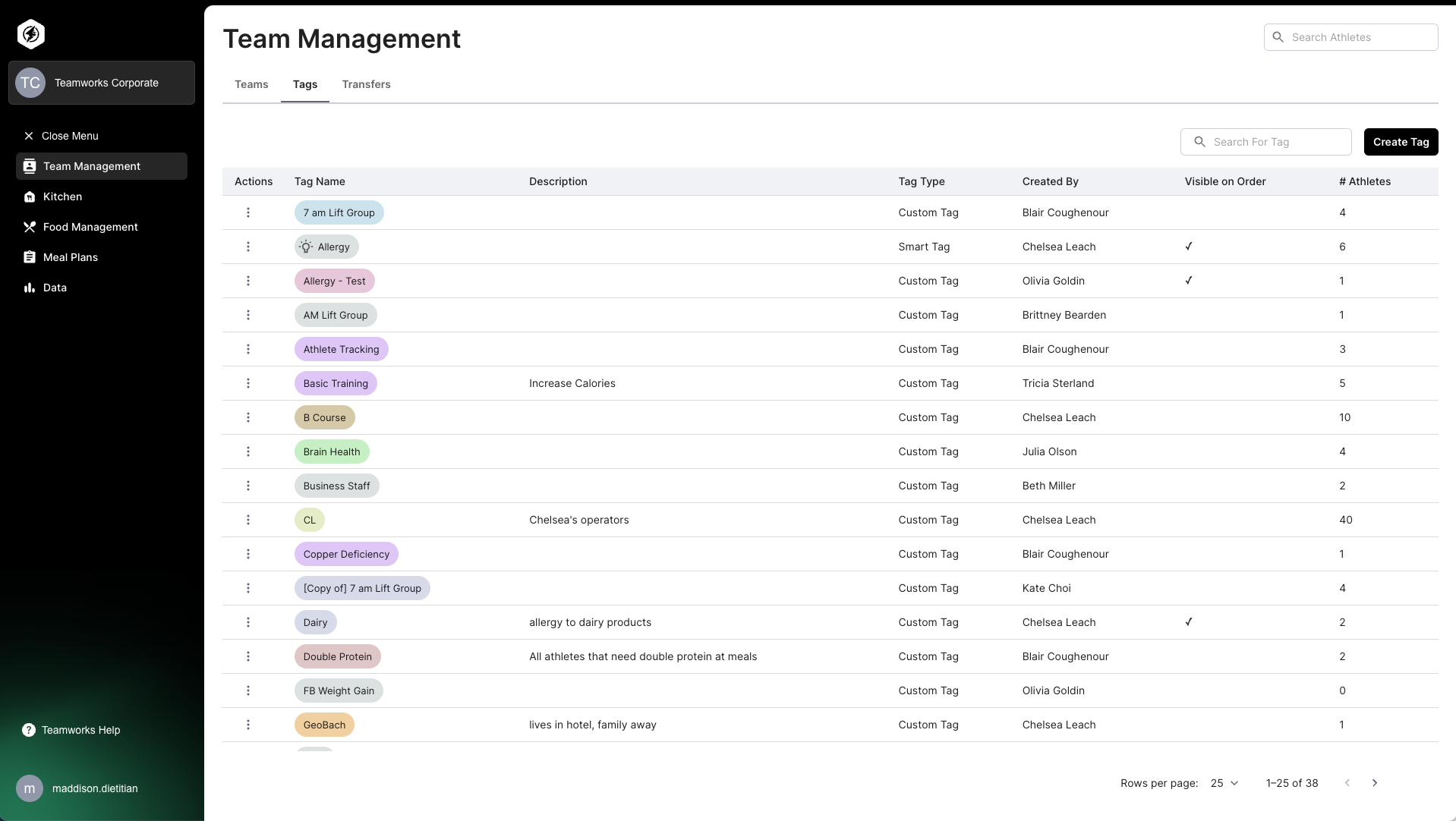Go to the next page of tags
This screenshot has height=821, width=1456.
pos(1375,782)
